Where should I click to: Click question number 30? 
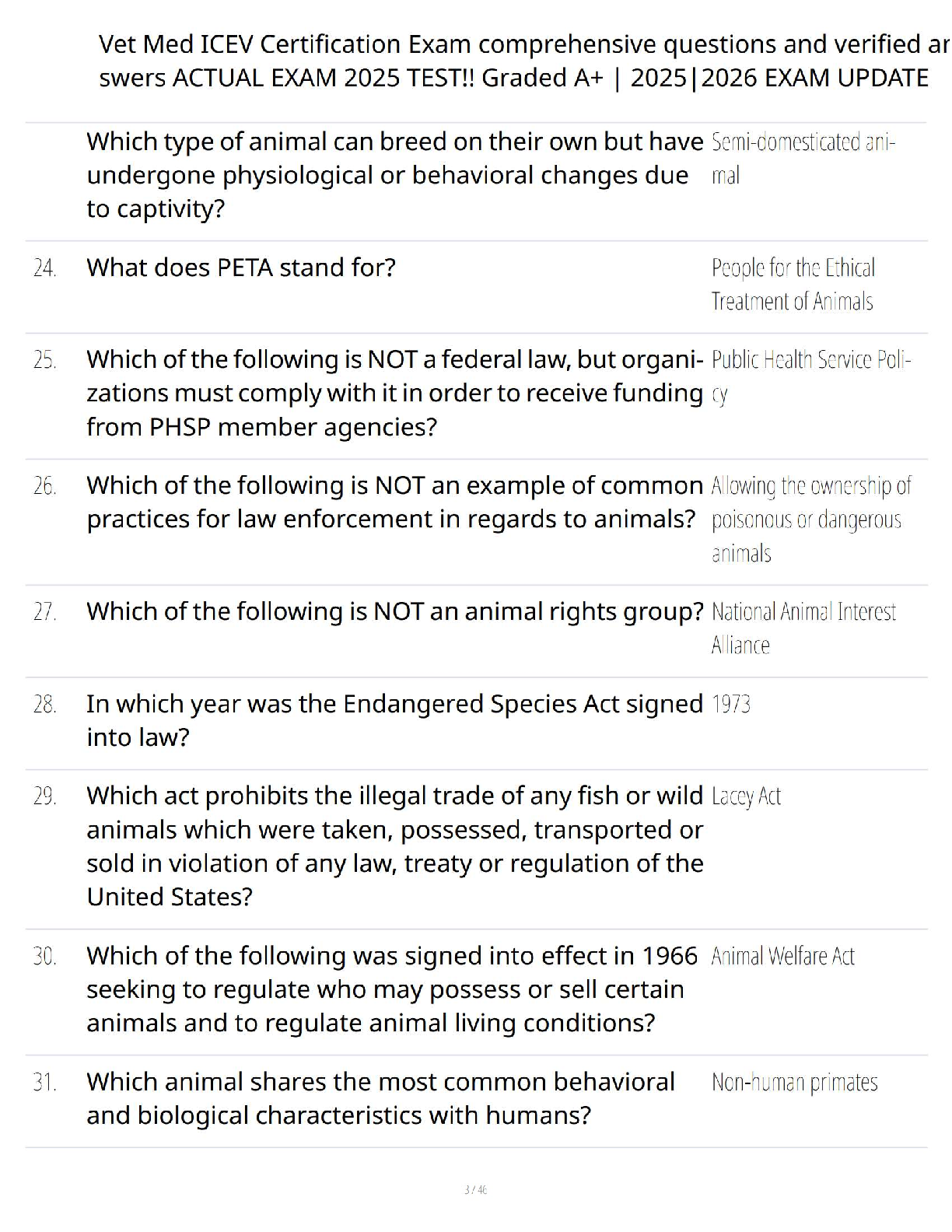coord(45,956)
